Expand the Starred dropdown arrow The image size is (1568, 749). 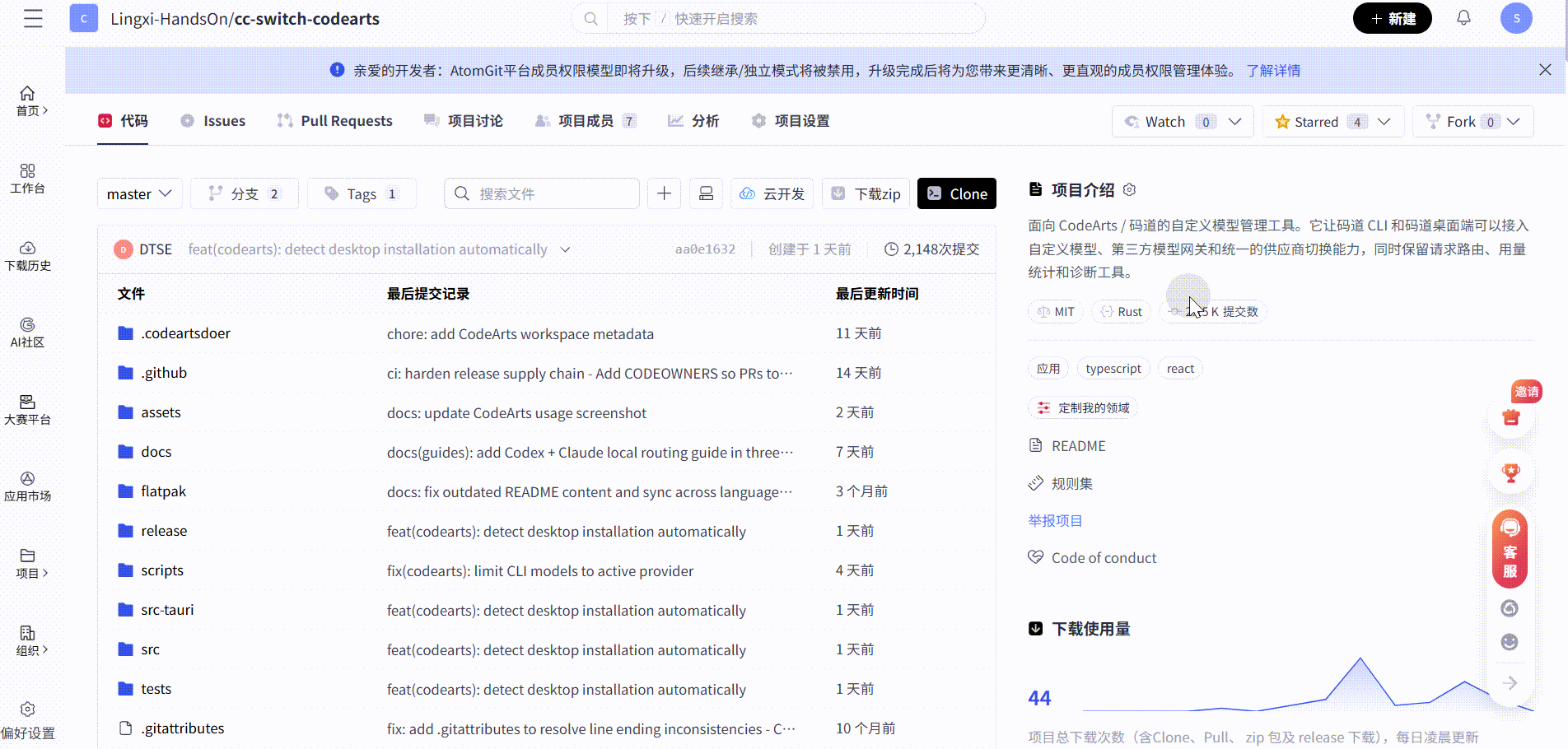tap(1384, 122)
